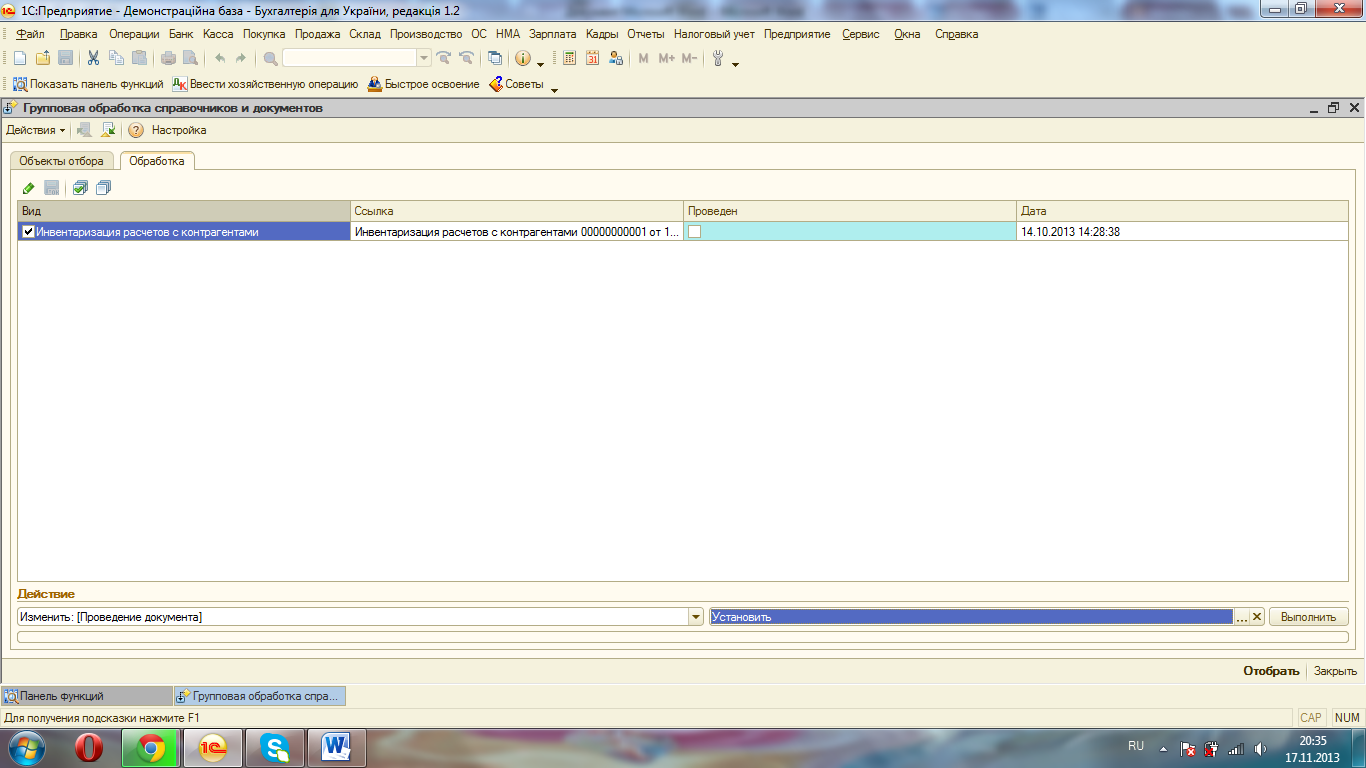Click the question mark help icon
Viewport: 1366px width, 768px height.
tap(136, 130)
